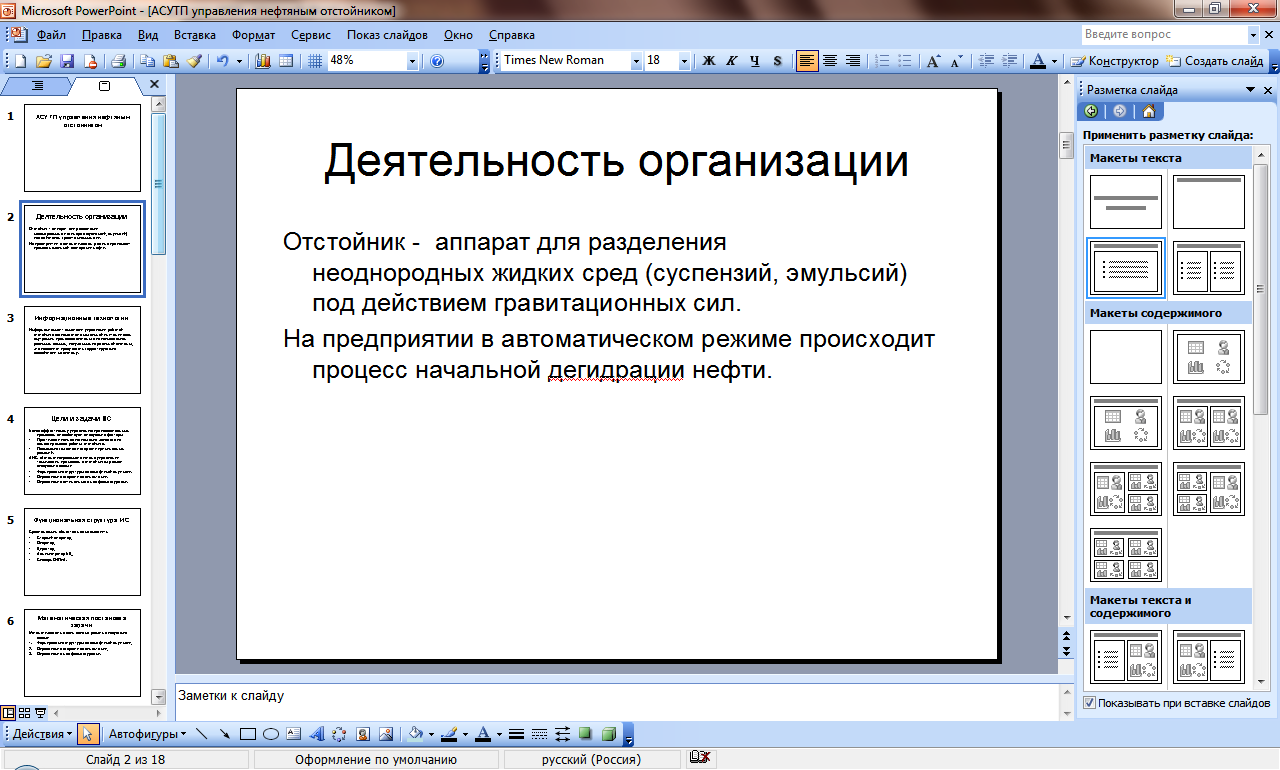Open the zoom 48% dropdown
The image size is (1280, 770).
(x=412, y=61)
